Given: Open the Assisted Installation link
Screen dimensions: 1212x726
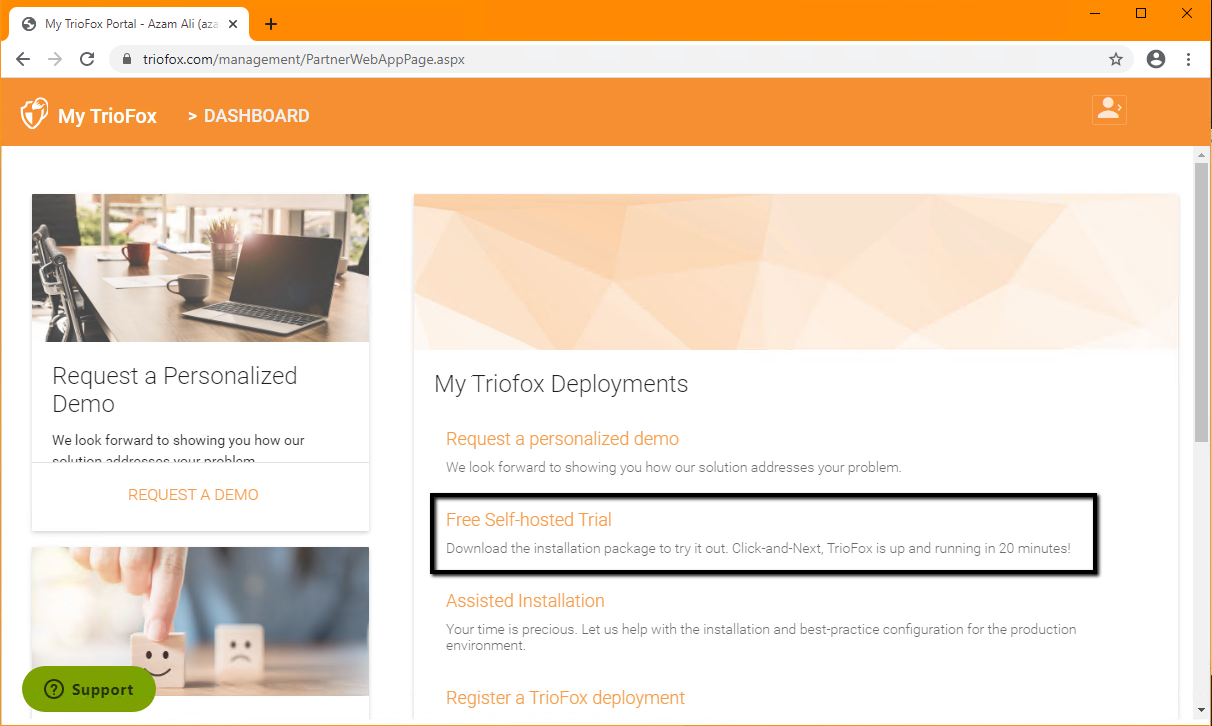Looking at the screenshot, I should click(x=525, y=601).
